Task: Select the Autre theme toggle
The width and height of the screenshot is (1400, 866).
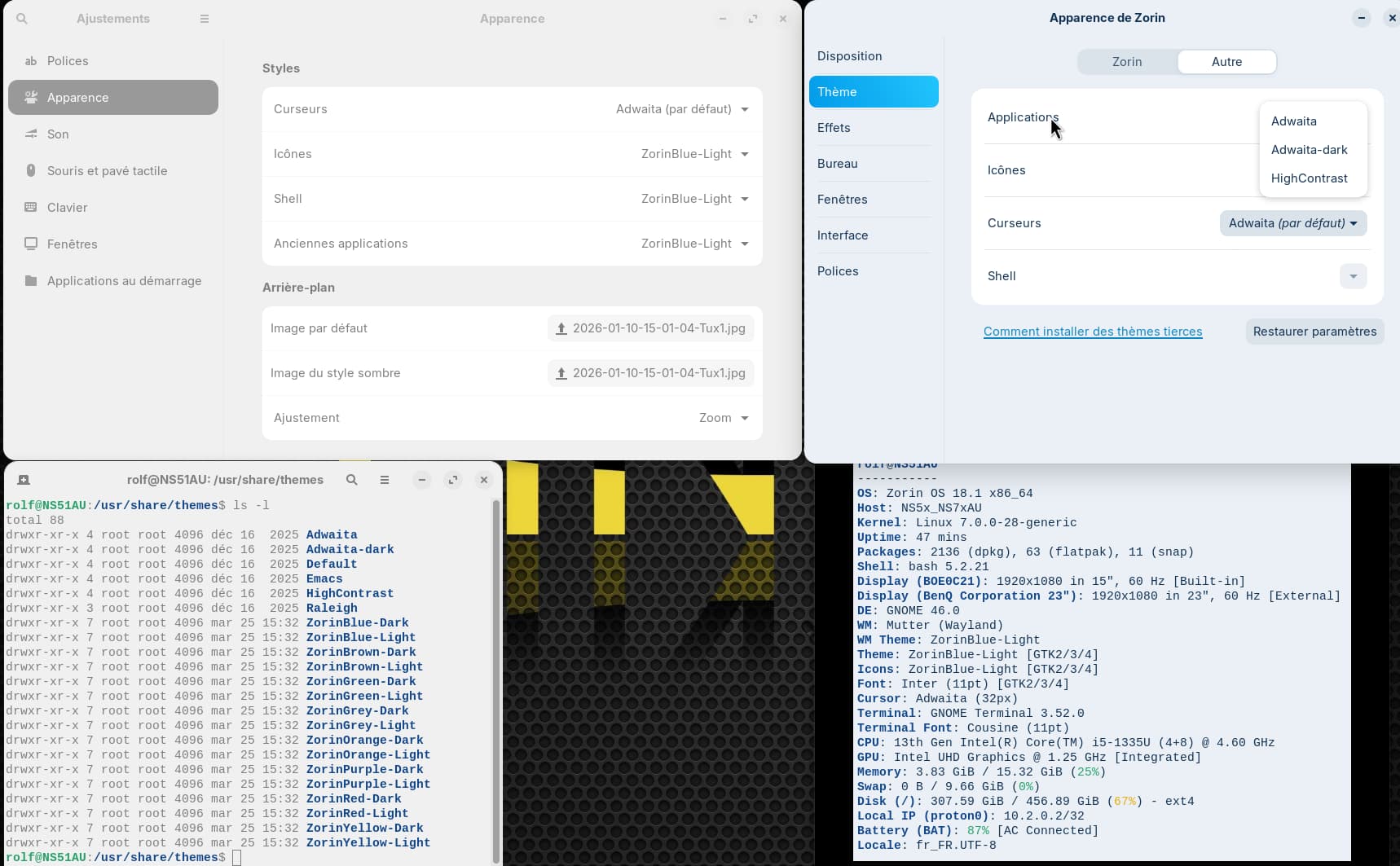Action: [x=1226, y=62]
